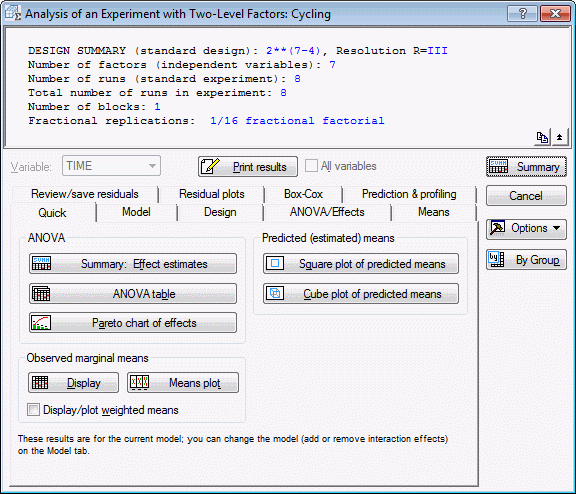Toggle the All variables checkbox

(x=311, y=166)
